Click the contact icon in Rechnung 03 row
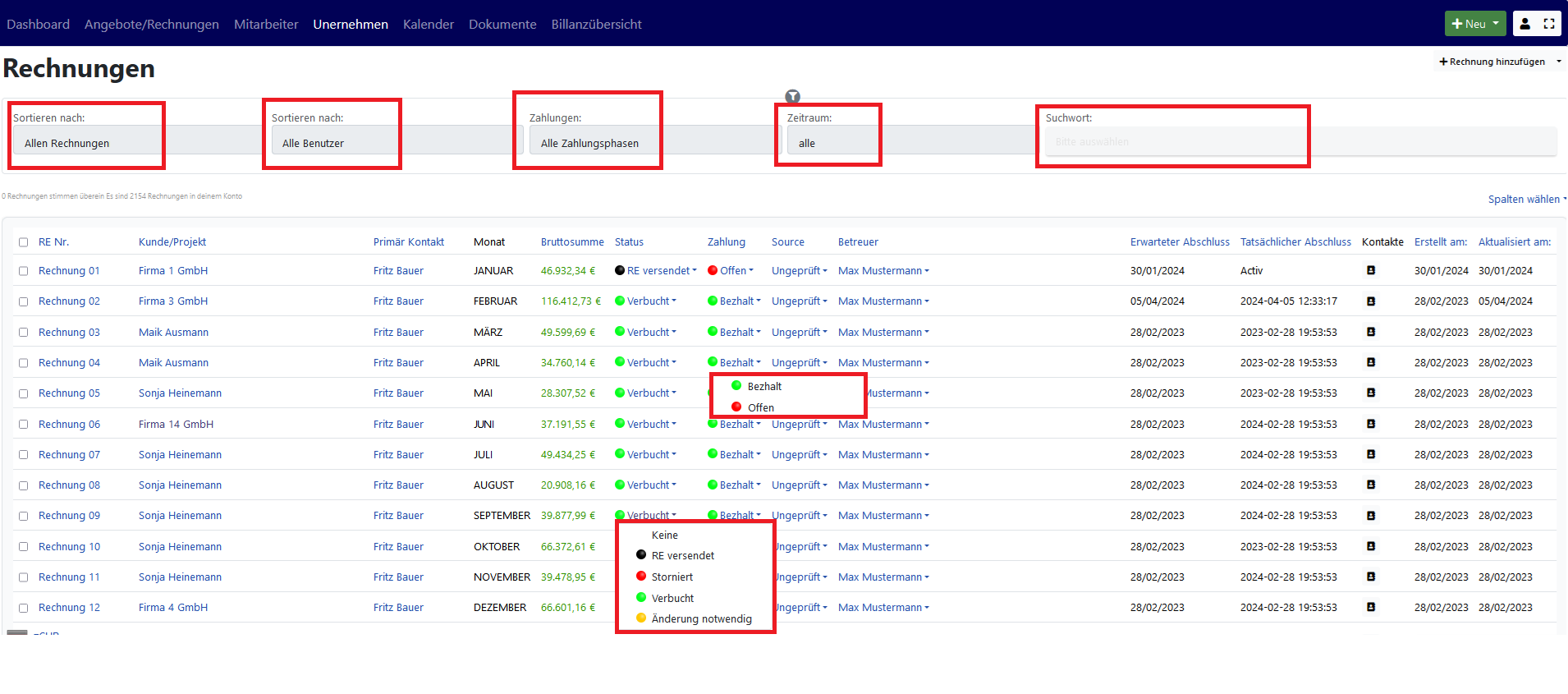Image resolution: width=1568 pixels, height=694 pixels. click(x=1370, y=332)
